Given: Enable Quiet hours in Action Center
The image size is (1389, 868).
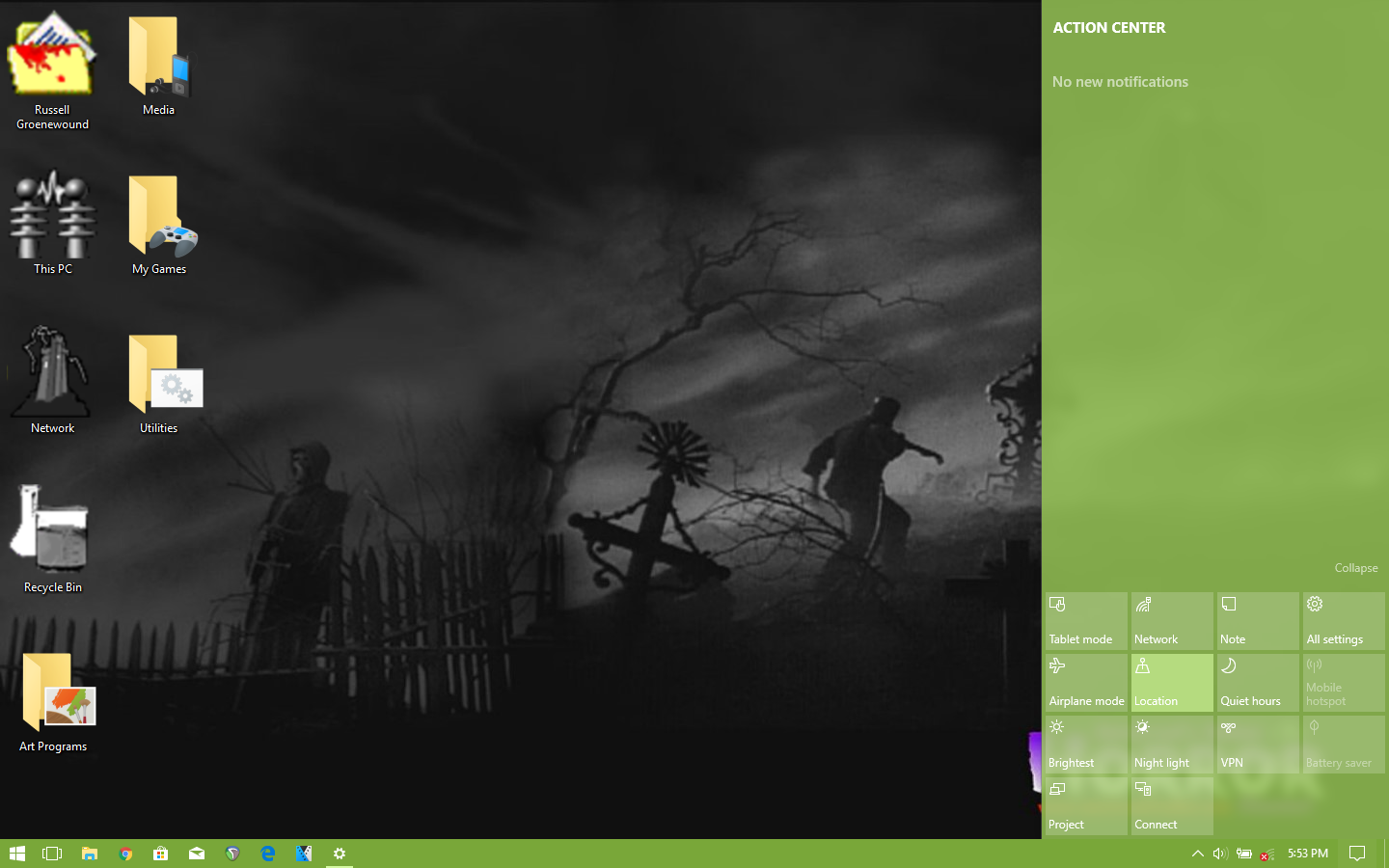Looking at the screenshot, I should coord(1258,683).
